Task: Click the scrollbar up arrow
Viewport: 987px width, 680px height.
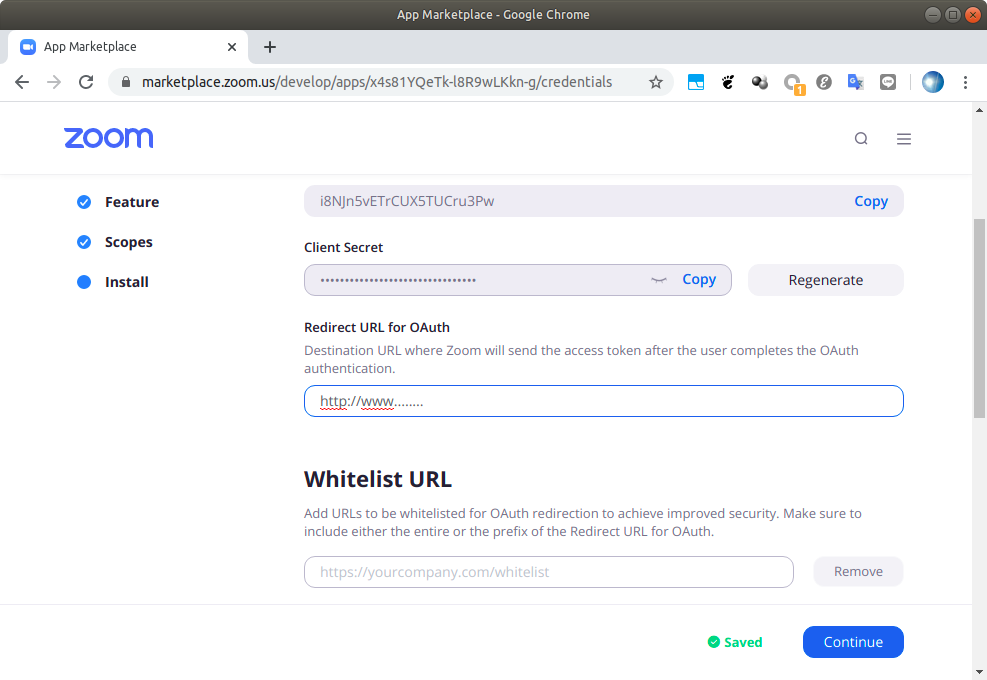Action: pyautogui.click(x=979, y=110)
